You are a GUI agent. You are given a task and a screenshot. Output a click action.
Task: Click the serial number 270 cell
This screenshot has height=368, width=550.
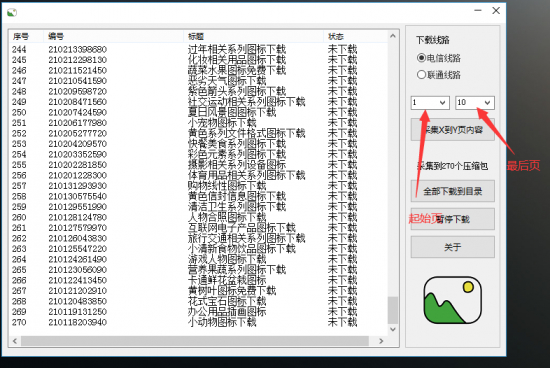[19, 322]
